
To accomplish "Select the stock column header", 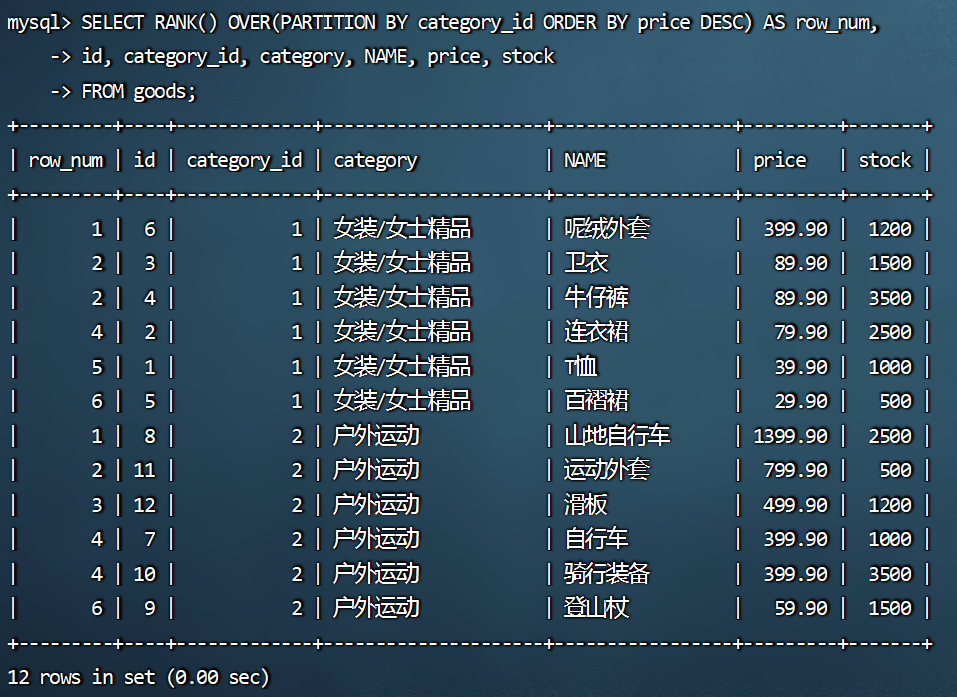I will (x=885, y=160).
